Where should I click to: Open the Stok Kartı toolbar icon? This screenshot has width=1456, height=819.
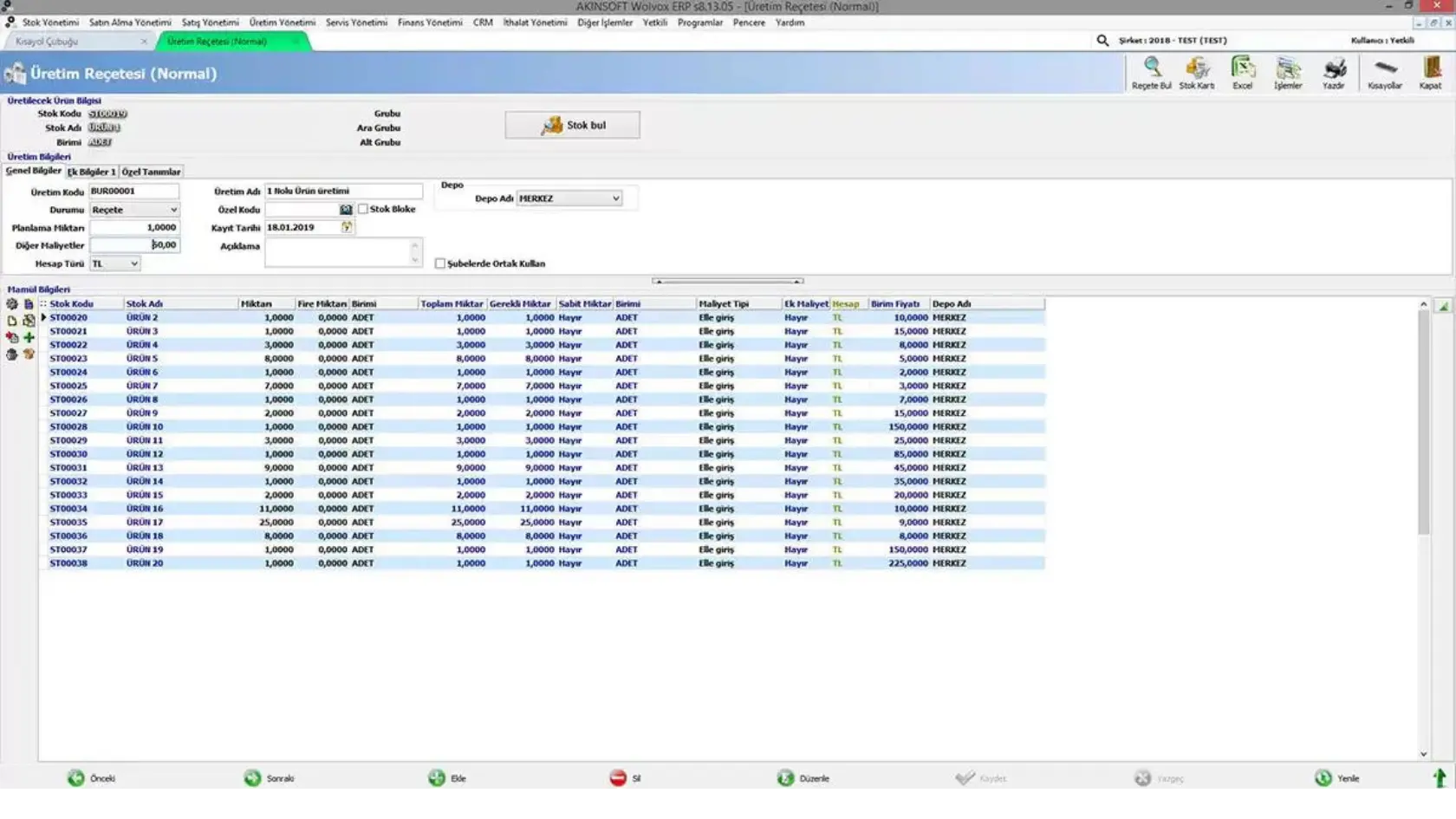pos(1197,73)
